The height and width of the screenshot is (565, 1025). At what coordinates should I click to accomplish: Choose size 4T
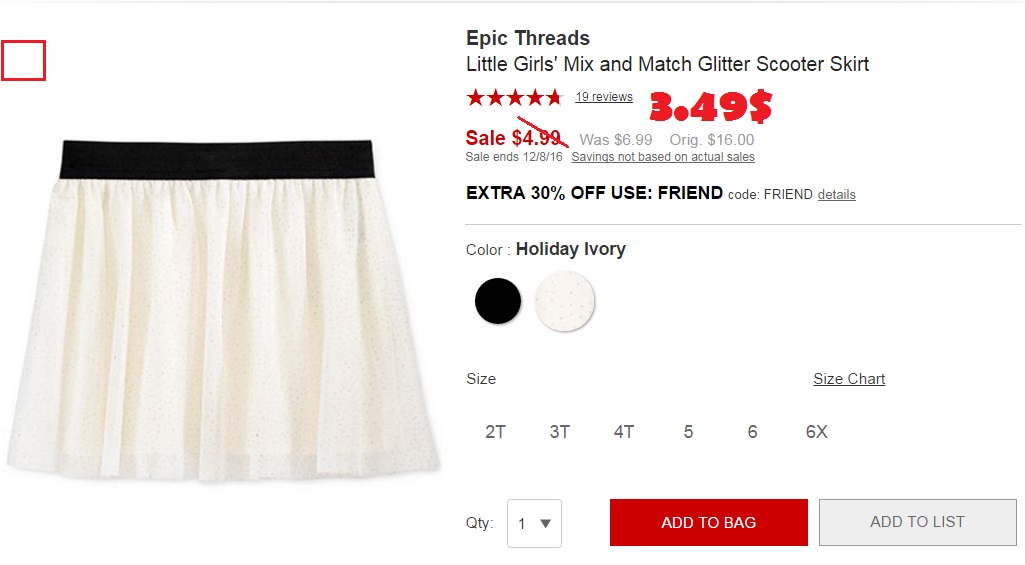pyautogui.click(x=624, y=432)
